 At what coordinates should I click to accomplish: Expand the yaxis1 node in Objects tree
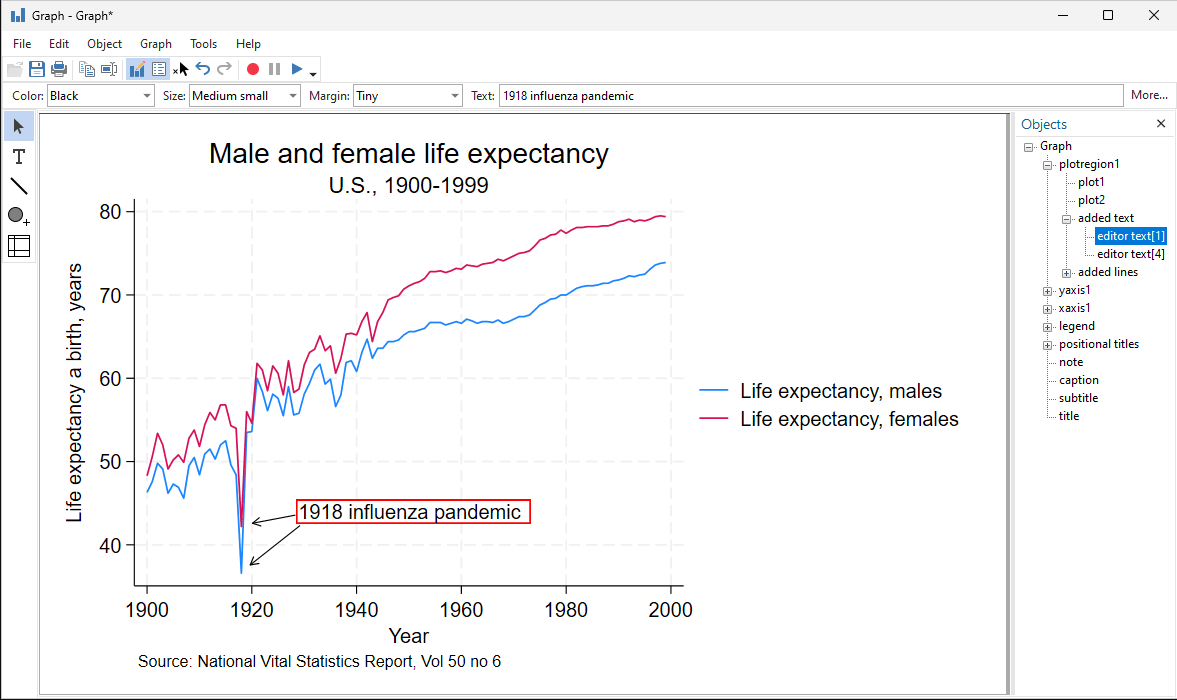tap(1048, 290)
